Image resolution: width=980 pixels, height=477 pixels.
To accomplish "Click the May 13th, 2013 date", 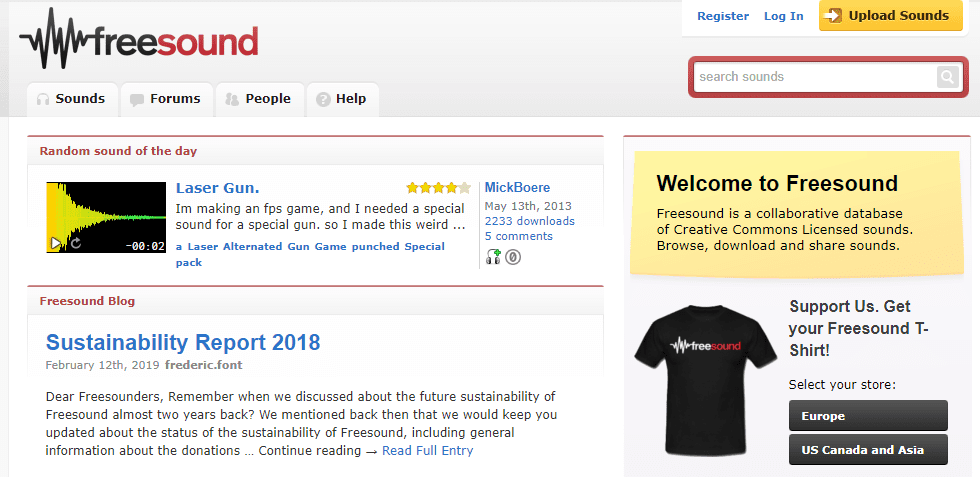I will click(x=528, y=206).
